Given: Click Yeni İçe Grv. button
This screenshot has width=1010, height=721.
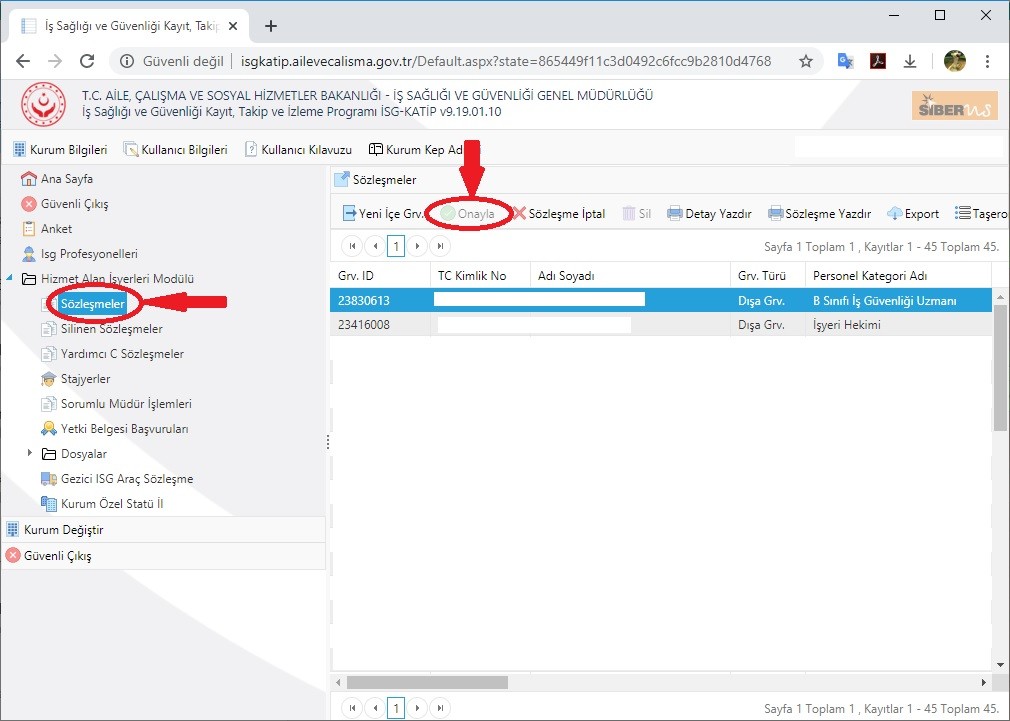Looking at the screenshot, I should pos(383,213).
